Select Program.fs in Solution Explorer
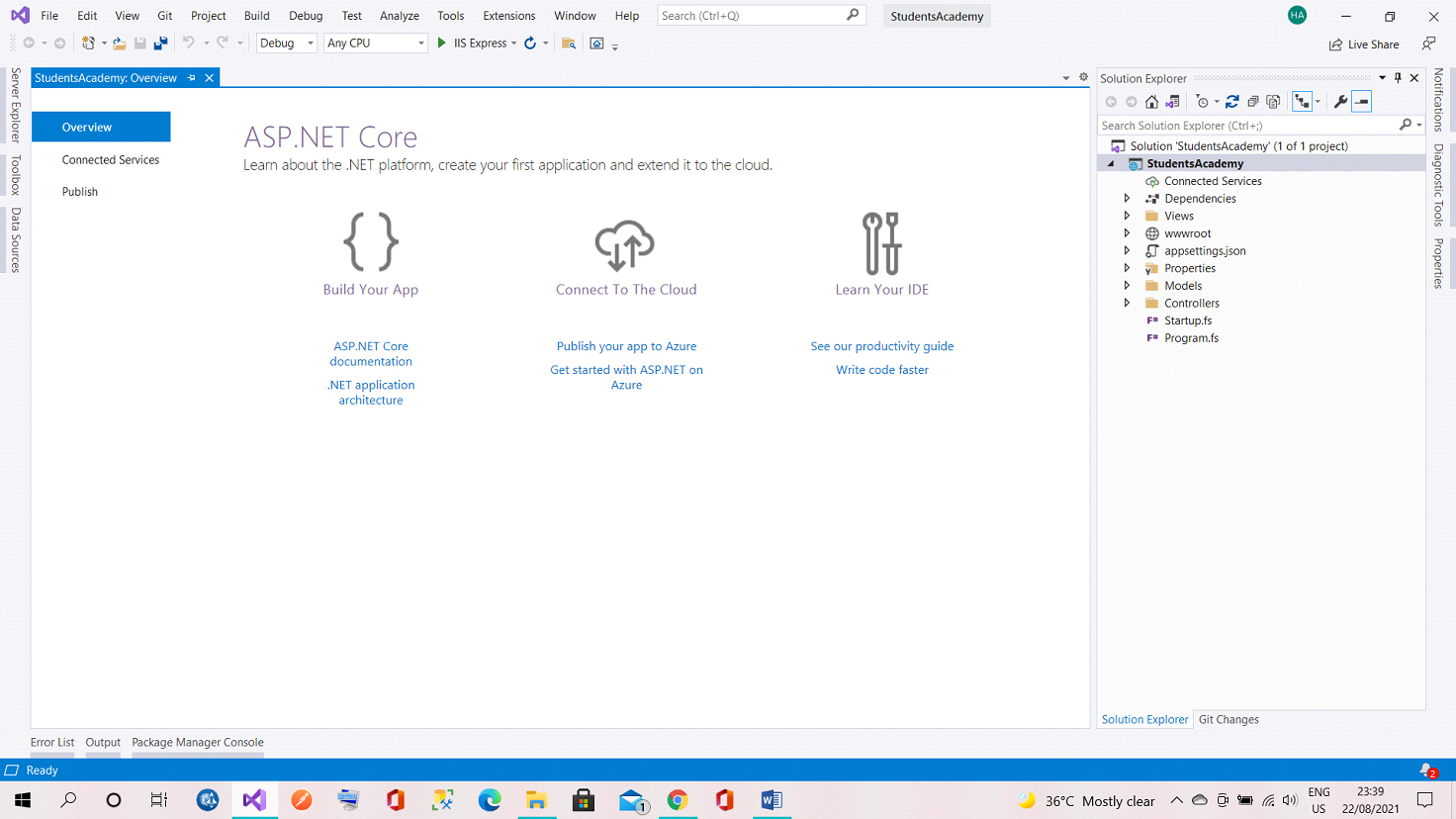The width and height of the screenshot is (1456, 819). click(1191, 338)
